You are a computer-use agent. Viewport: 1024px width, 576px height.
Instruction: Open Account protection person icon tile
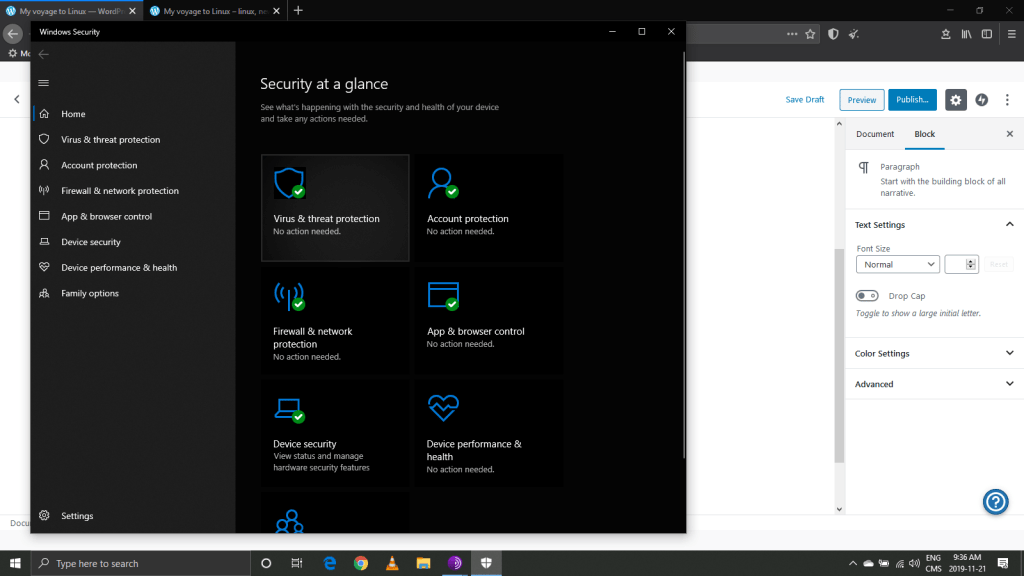442,184
